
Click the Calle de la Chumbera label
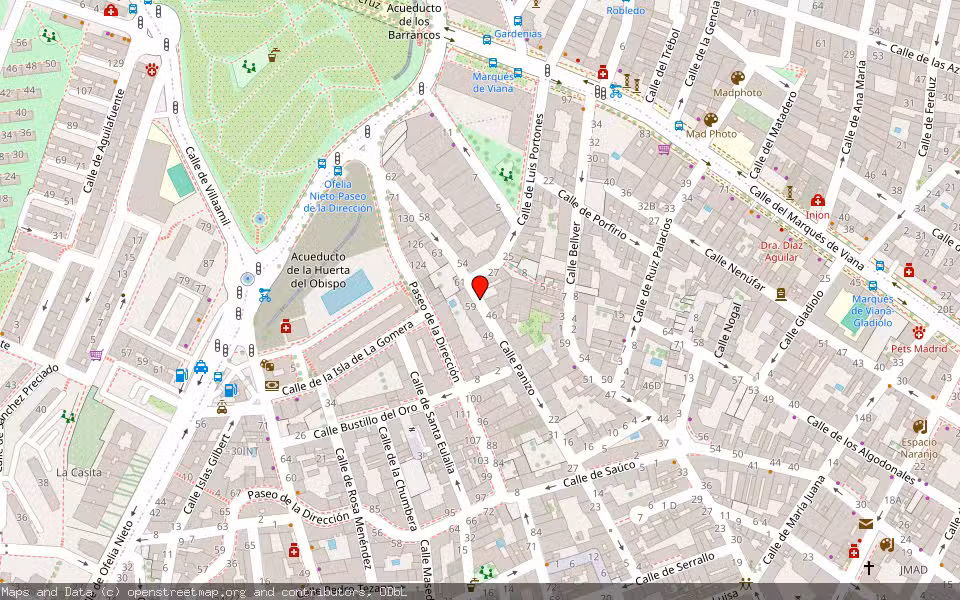click(397, 478)
